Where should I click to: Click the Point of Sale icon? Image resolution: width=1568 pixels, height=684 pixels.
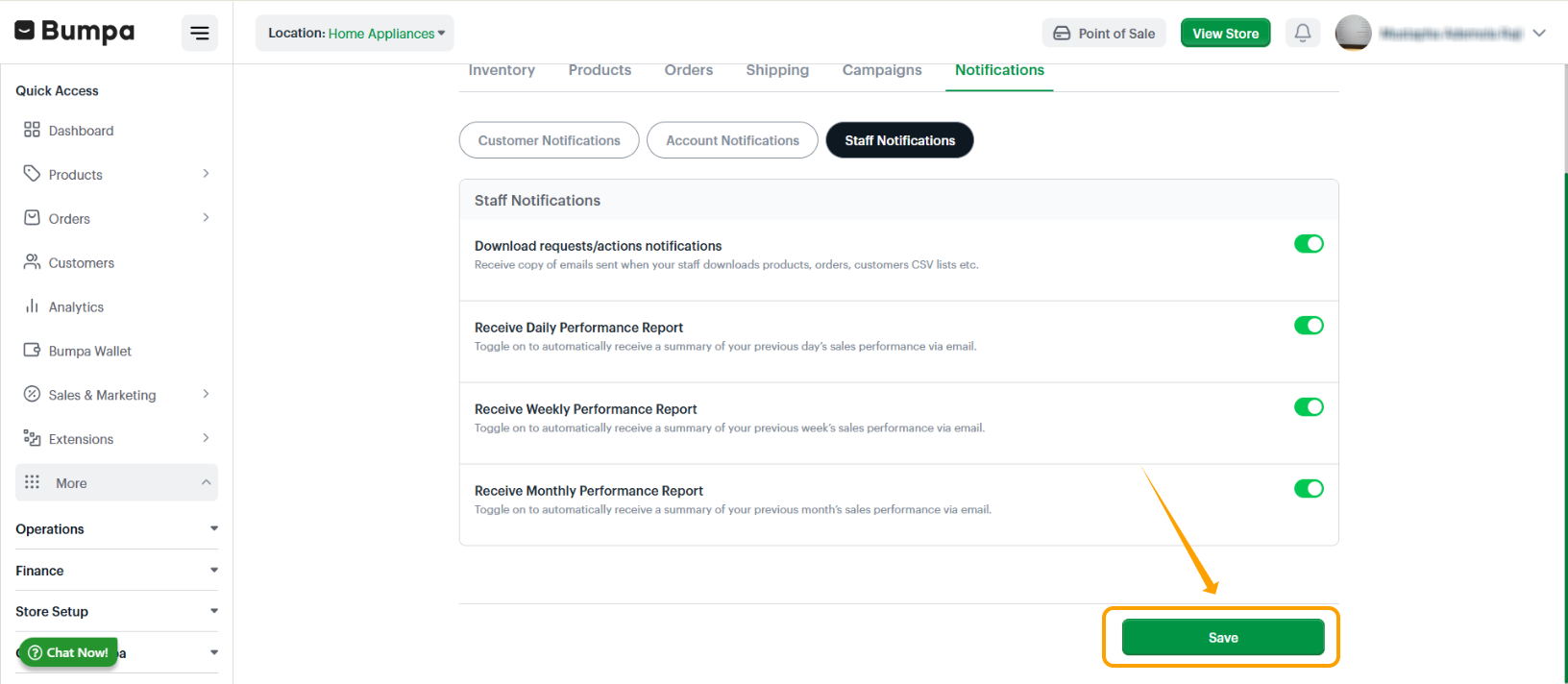1062,34
